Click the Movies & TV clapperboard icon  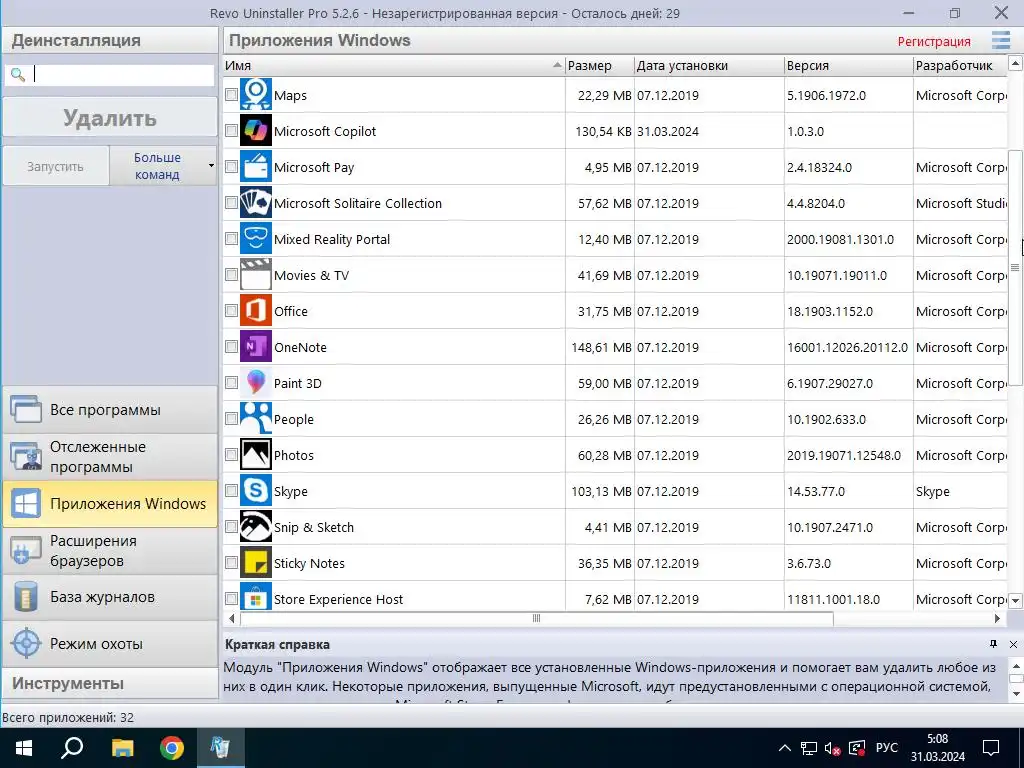click(255, 274)
